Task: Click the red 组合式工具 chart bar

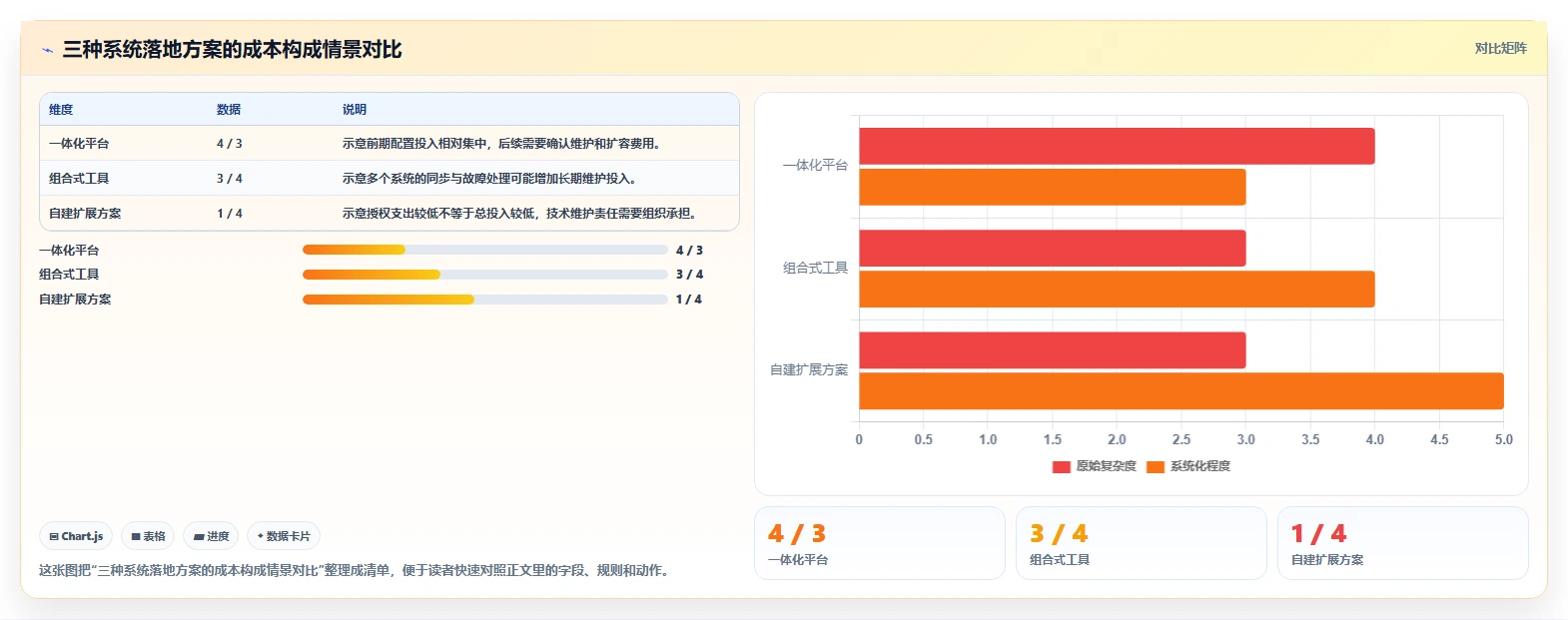Action: 1053,249
